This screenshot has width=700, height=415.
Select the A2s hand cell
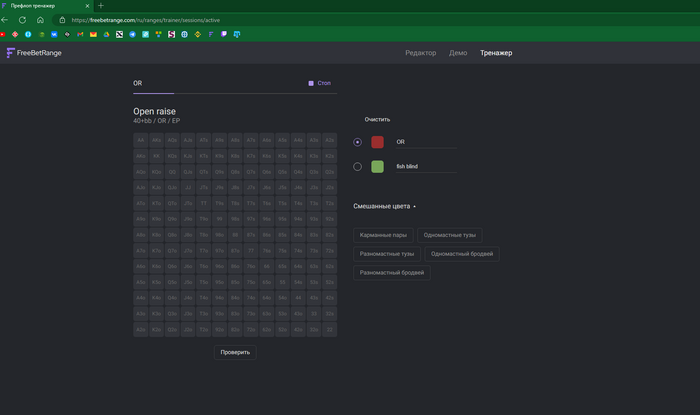329,140
